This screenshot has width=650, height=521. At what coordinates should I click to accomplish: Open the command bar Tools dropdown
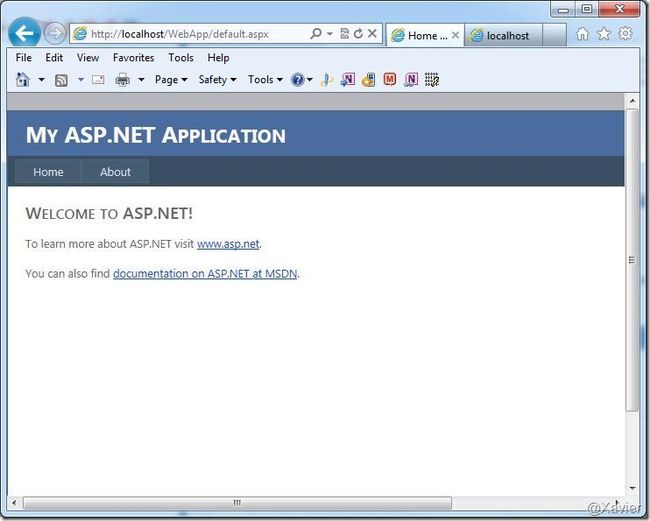point(265,79)
